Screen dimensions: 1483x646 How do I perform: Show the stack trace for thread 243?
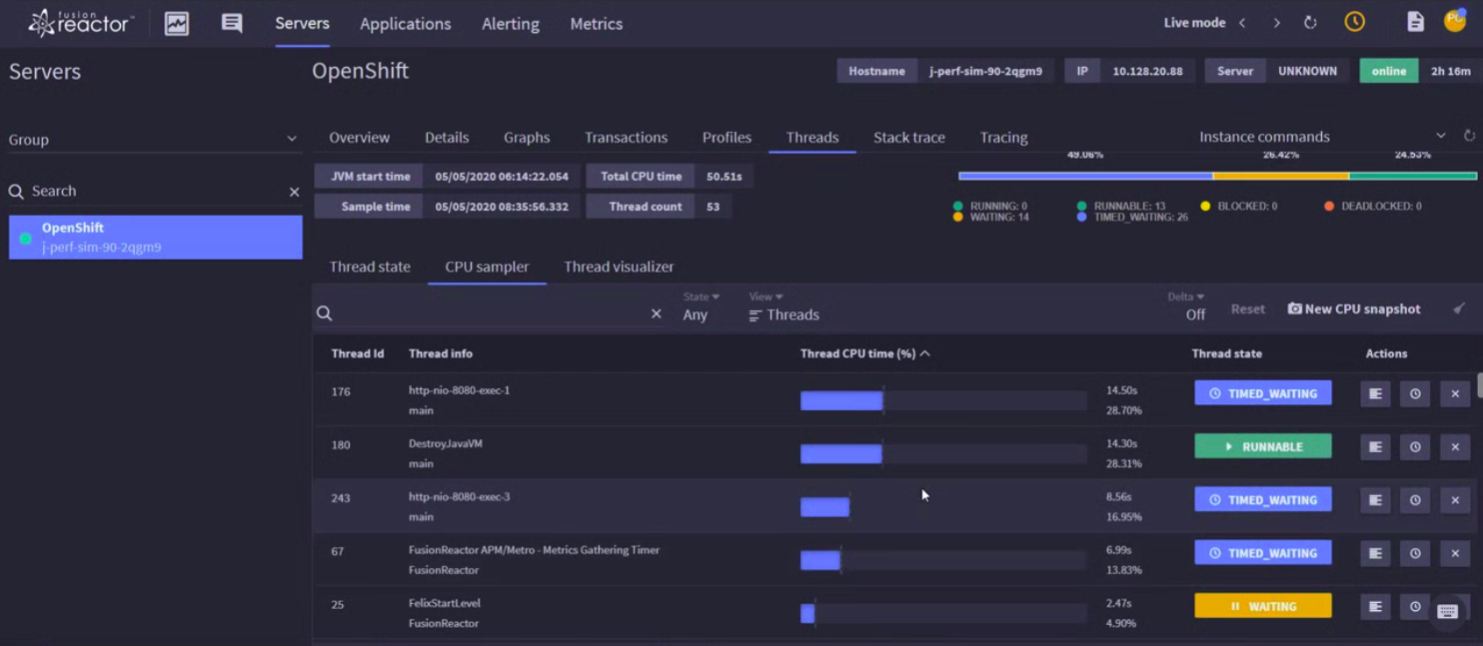[1375, 500]
